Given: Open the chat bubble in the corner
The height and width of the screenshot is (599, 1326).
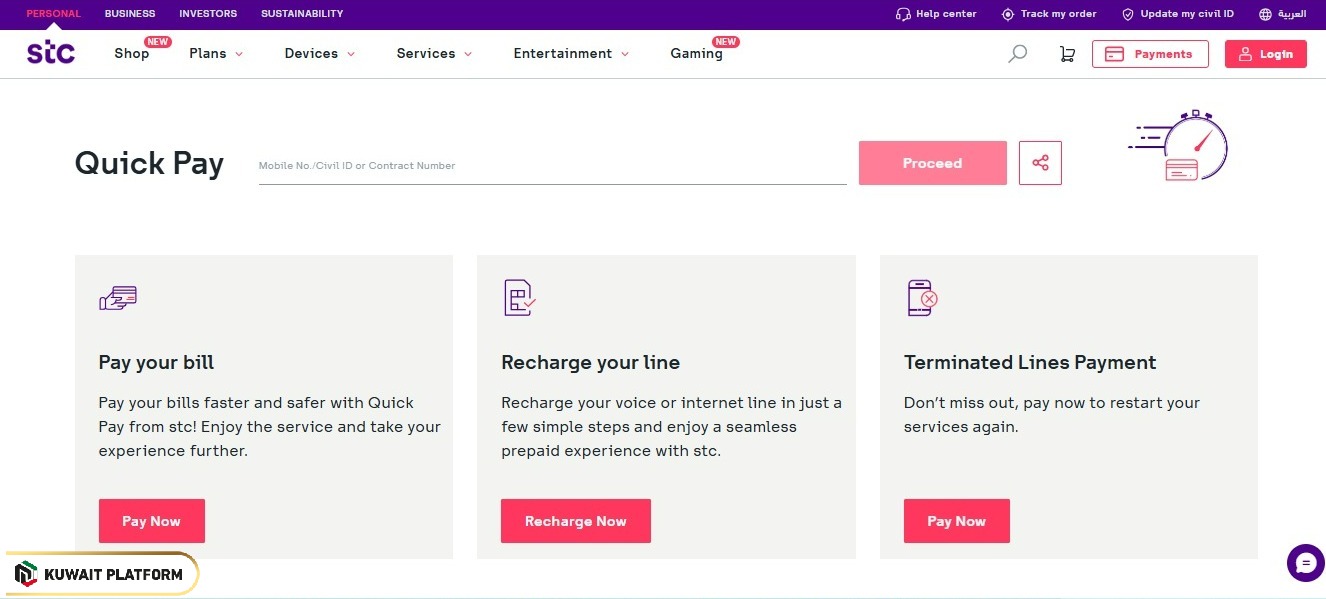Looking at the screenshot, I should (x=1305, y=563).
